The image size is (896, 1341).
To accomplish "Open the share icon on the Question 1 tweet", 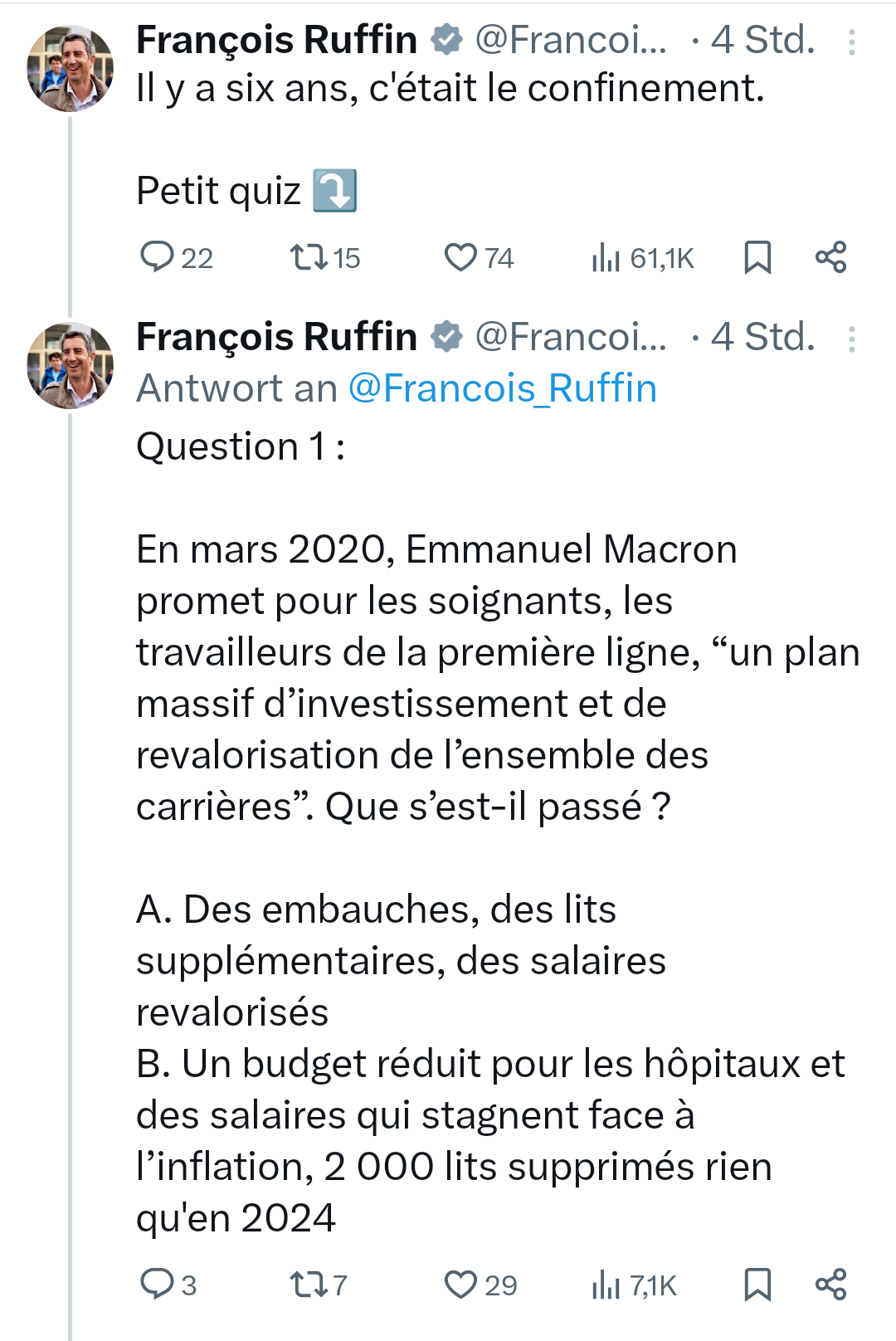I will [x=834, y=1285].
